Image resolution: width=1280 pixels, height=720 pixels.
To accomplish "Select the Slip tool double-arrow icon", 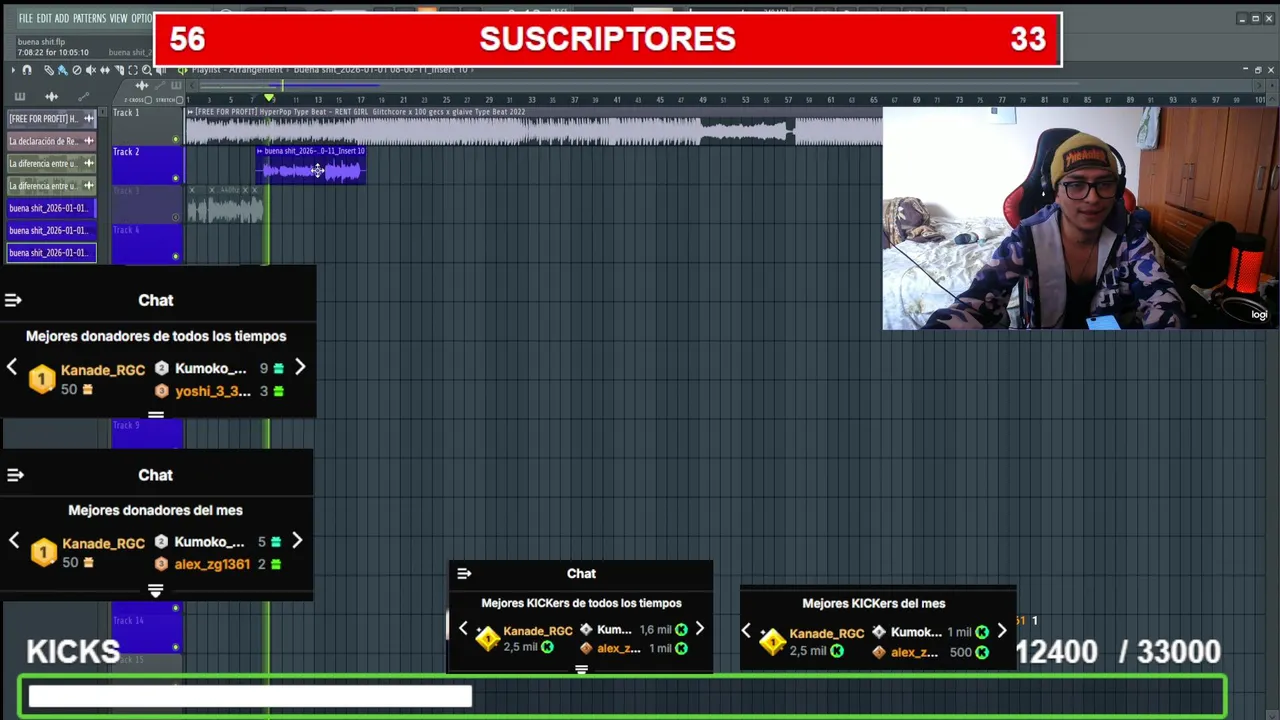I will pos(105,70).
